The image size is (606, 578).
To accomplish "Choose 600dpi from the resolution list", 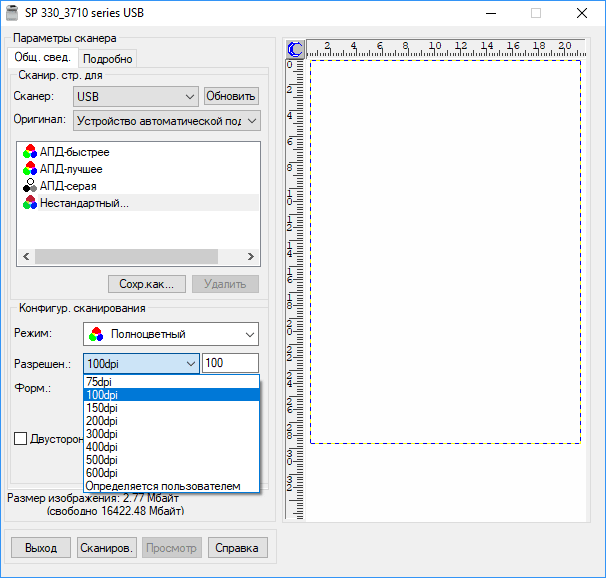I will (x=172, y=473).
